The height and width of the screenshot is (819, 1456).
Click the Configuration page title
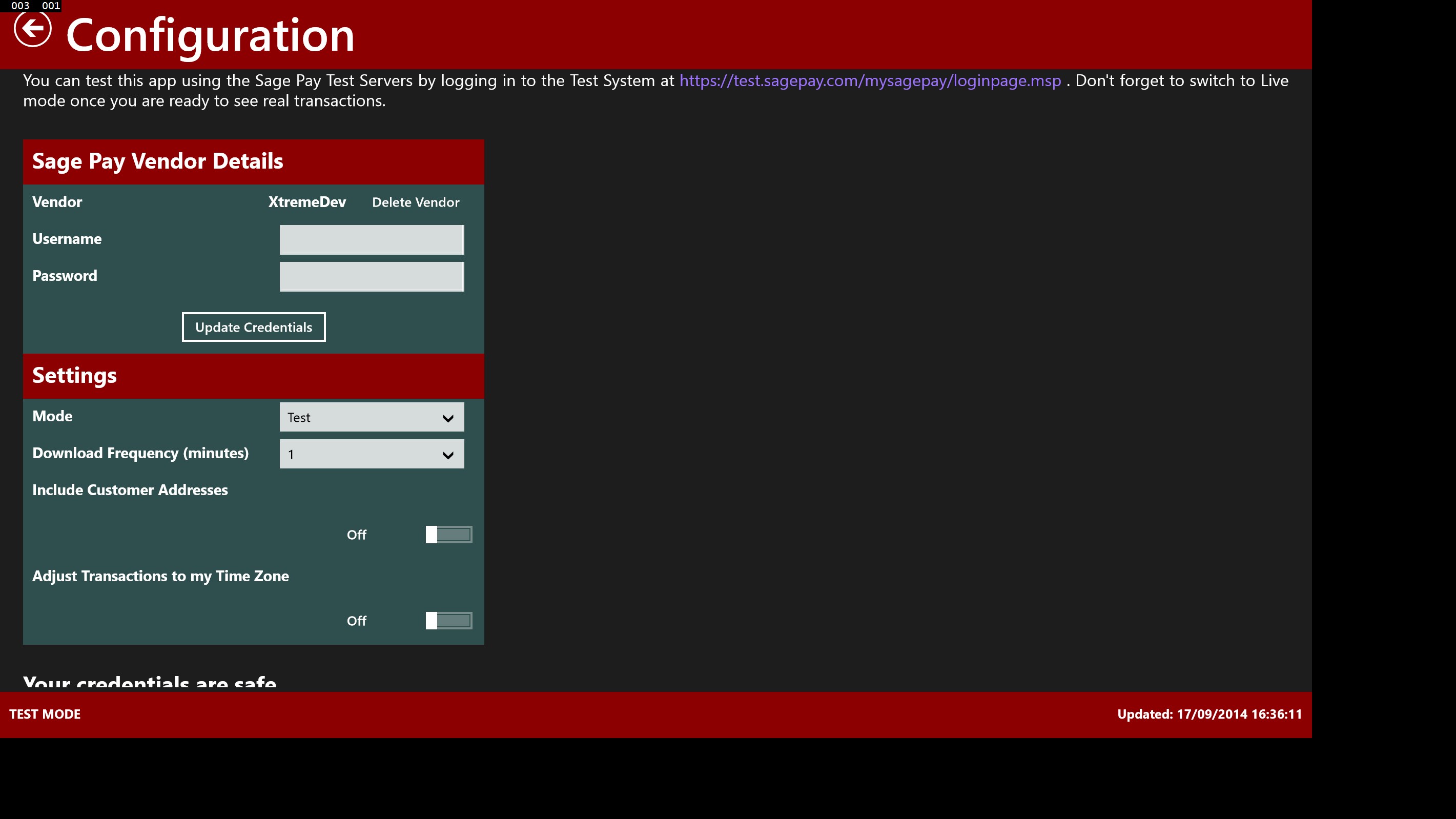tap(210, 35)
